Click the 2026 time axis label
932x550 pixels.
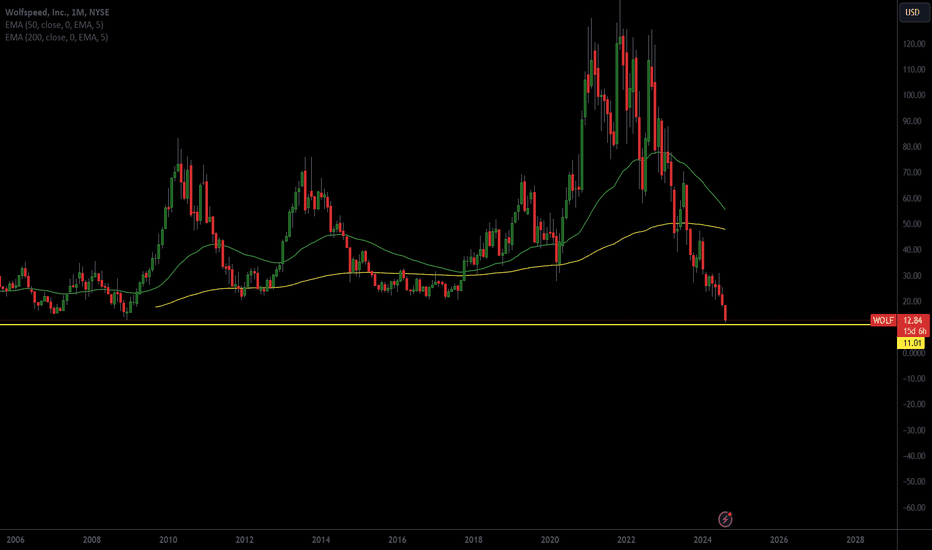pyautogui.click(x=779, y=540)
